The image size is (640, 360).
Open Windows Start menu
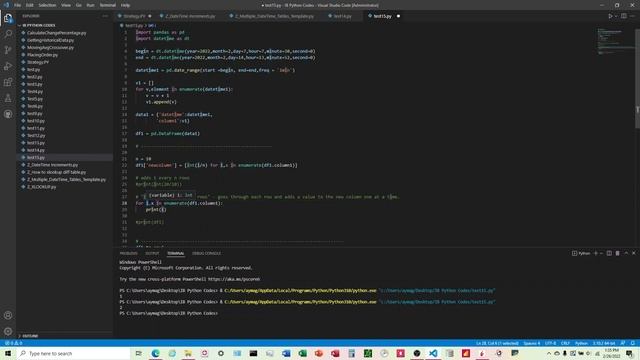[8, 353]
